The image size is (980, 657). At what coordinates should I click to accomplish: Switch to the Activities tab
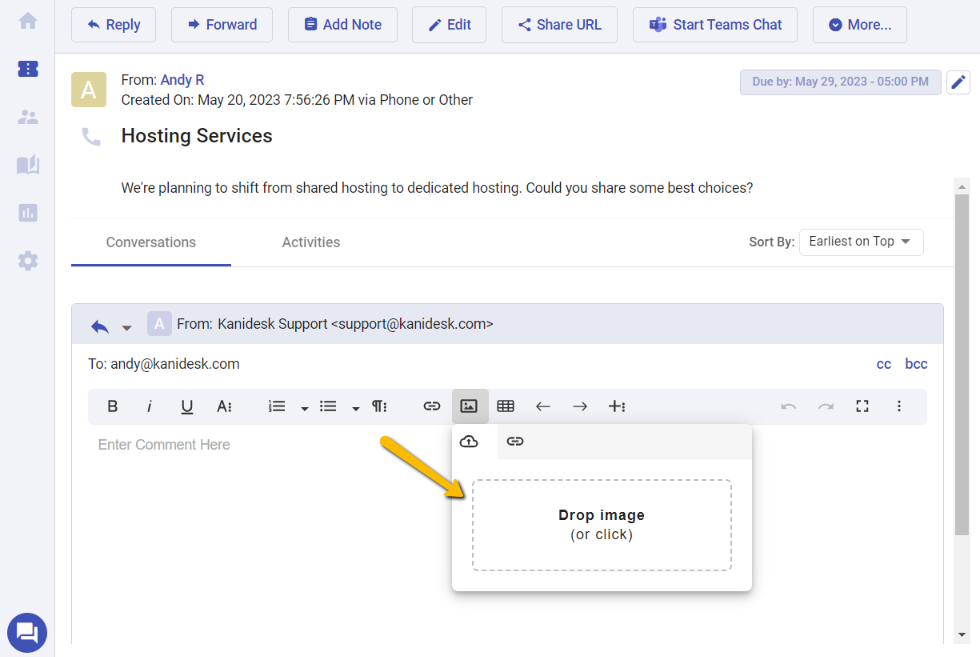pos(311,243)
